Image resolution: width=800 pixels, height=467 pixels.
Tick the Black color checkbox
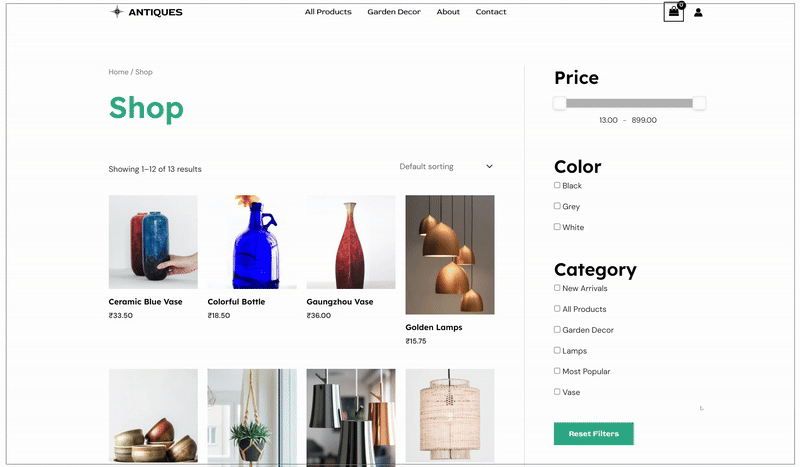click(x=557, y=185)
